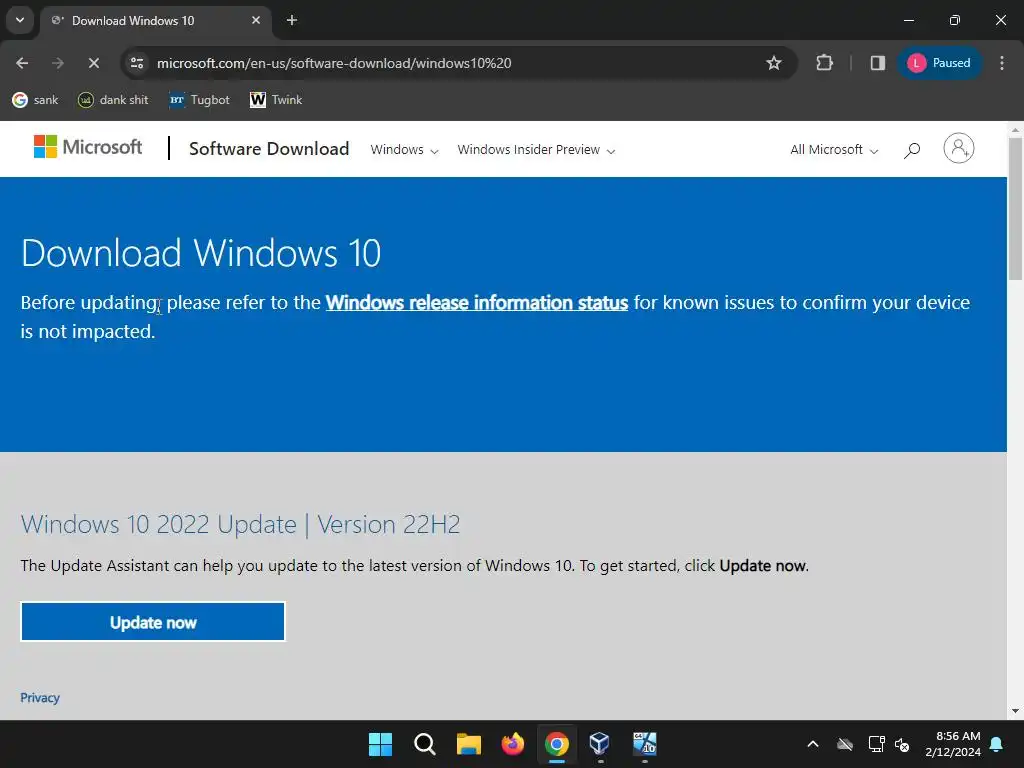The height and width of the screenshot is (768, 1024).
Task: Show hidden system tray icons
Action: 813,744
